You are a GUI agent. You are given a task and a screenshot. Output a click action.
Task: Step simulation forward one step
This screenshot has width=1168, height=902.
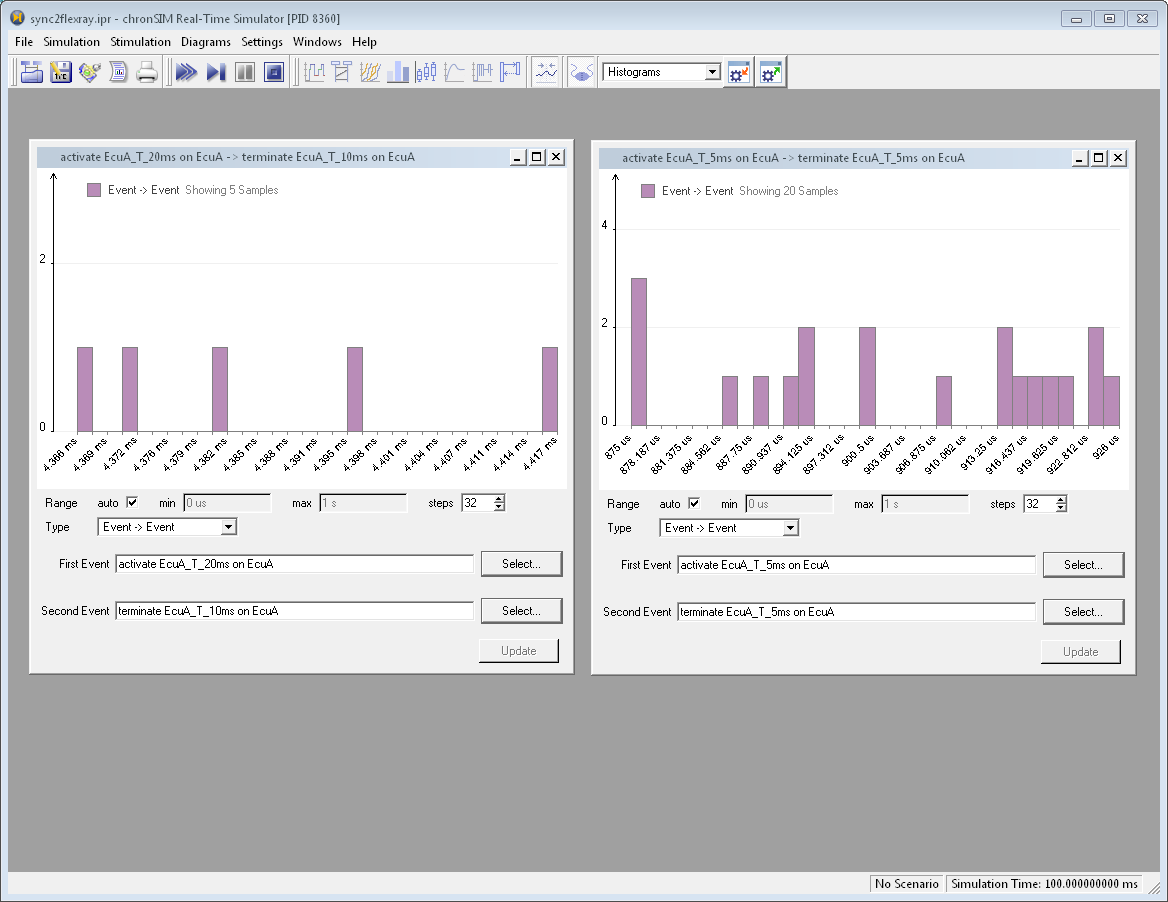pos(216,72)
